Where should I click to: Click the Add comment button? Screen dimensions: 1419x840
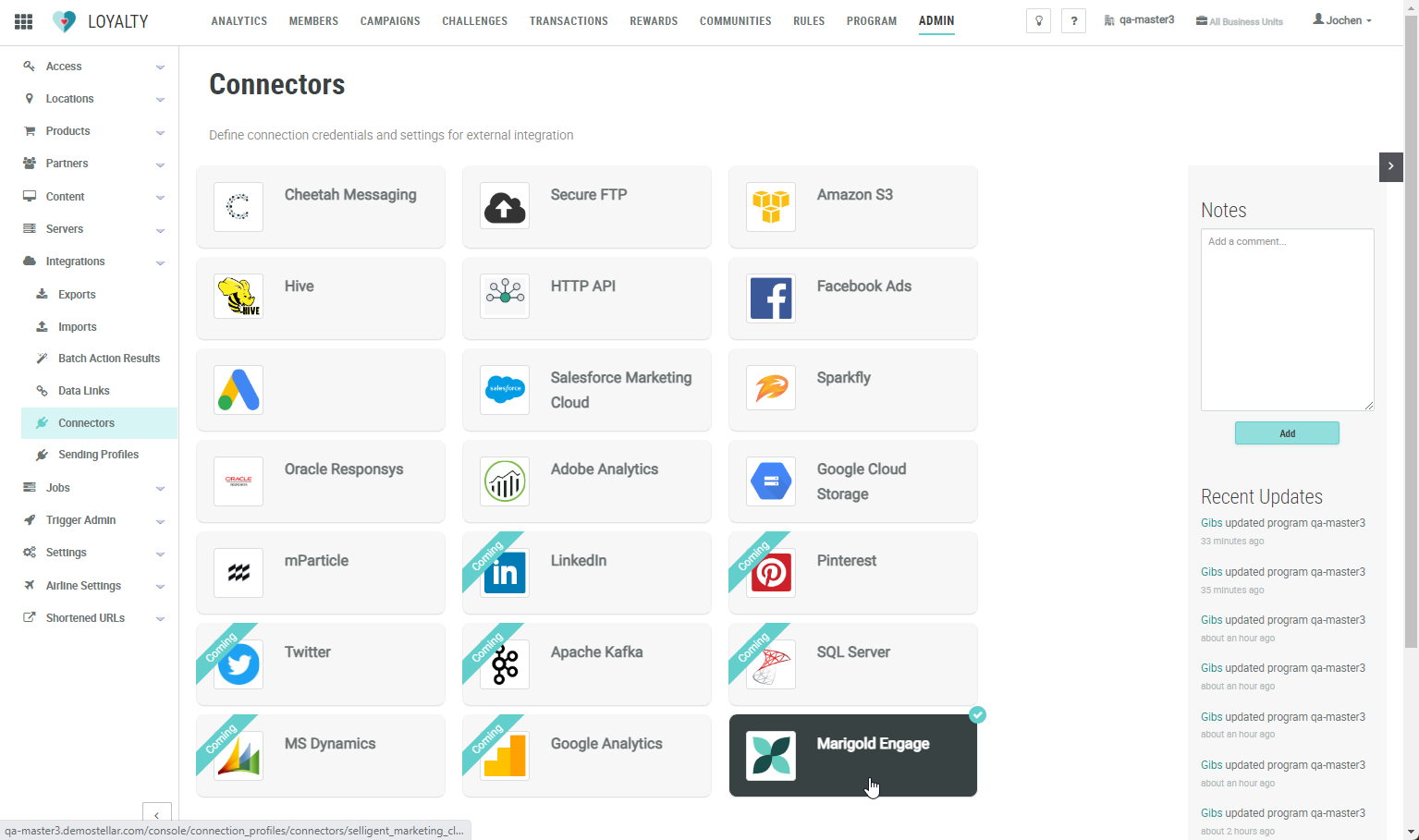coord(1287,433)
